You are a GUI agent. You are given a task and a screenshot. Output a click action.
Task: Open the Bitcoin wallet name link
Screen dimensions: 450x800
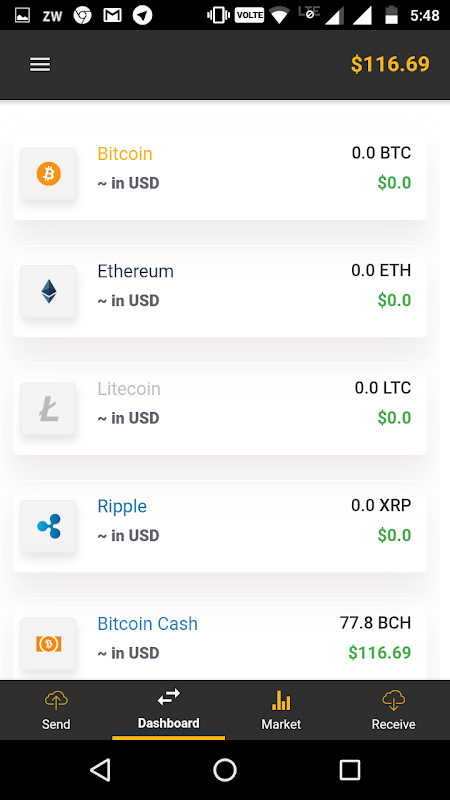[x=125, y=154]
